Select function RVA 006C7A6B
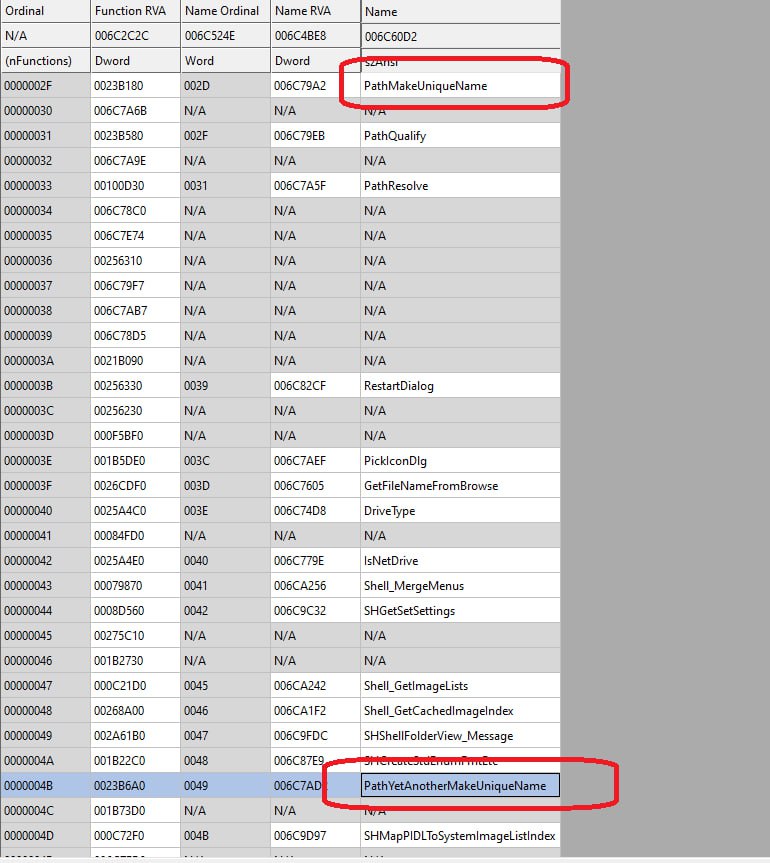 pos(135,111)
